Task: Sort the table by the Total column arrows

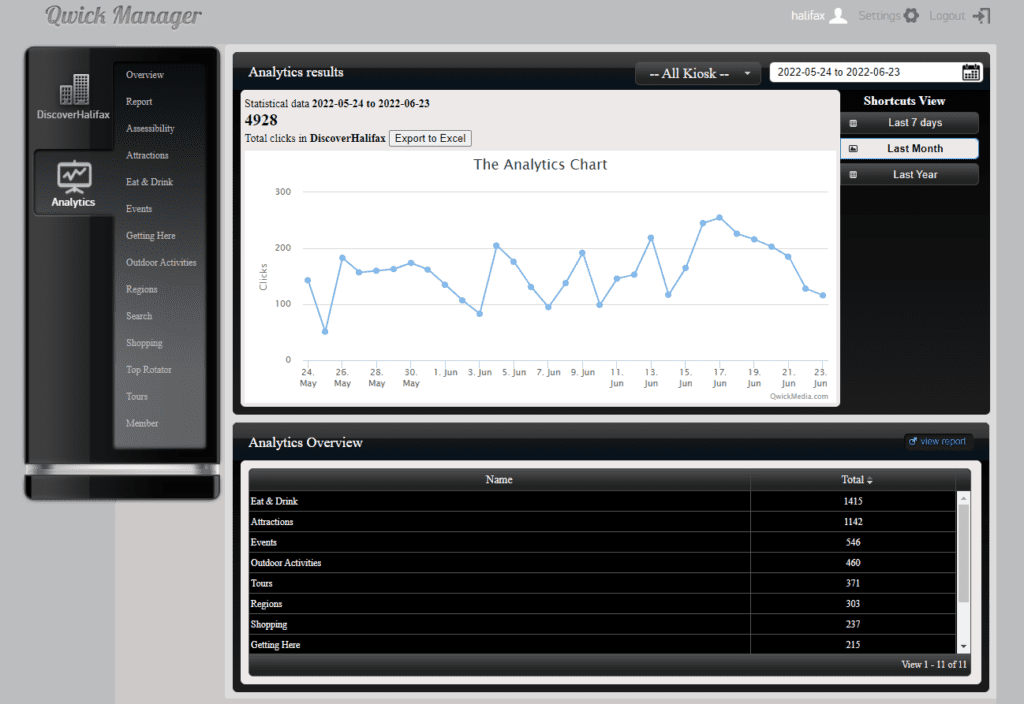Action: [871, 479]
